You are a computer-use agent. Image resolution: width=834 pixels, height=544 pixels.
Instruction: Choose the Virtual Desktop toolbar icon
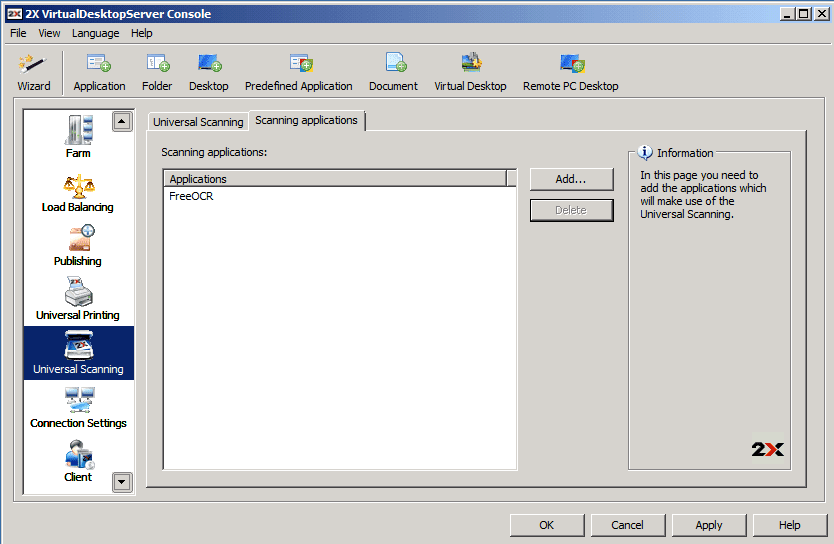click(x=470, y=73)
